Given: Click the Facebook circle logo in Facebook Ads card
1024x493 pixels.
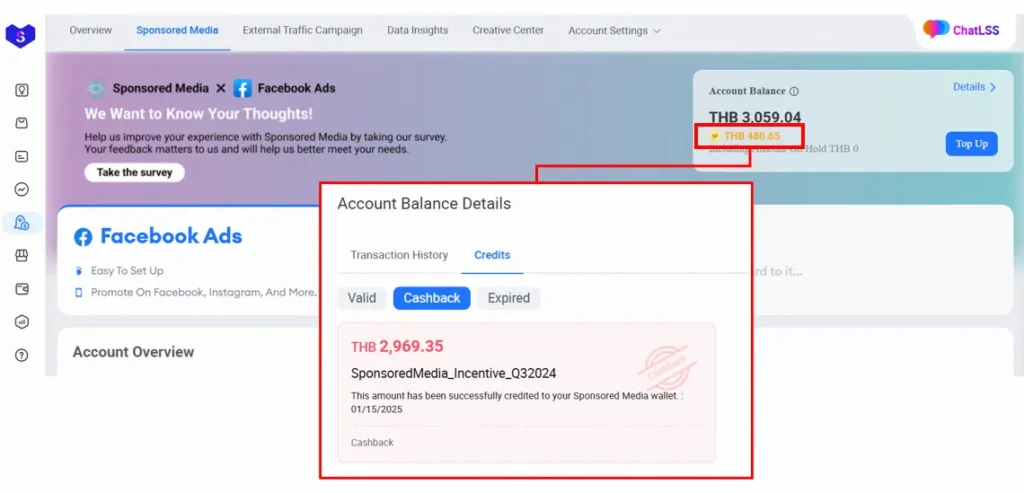Looking at the screenshot, I should point(83,237).
